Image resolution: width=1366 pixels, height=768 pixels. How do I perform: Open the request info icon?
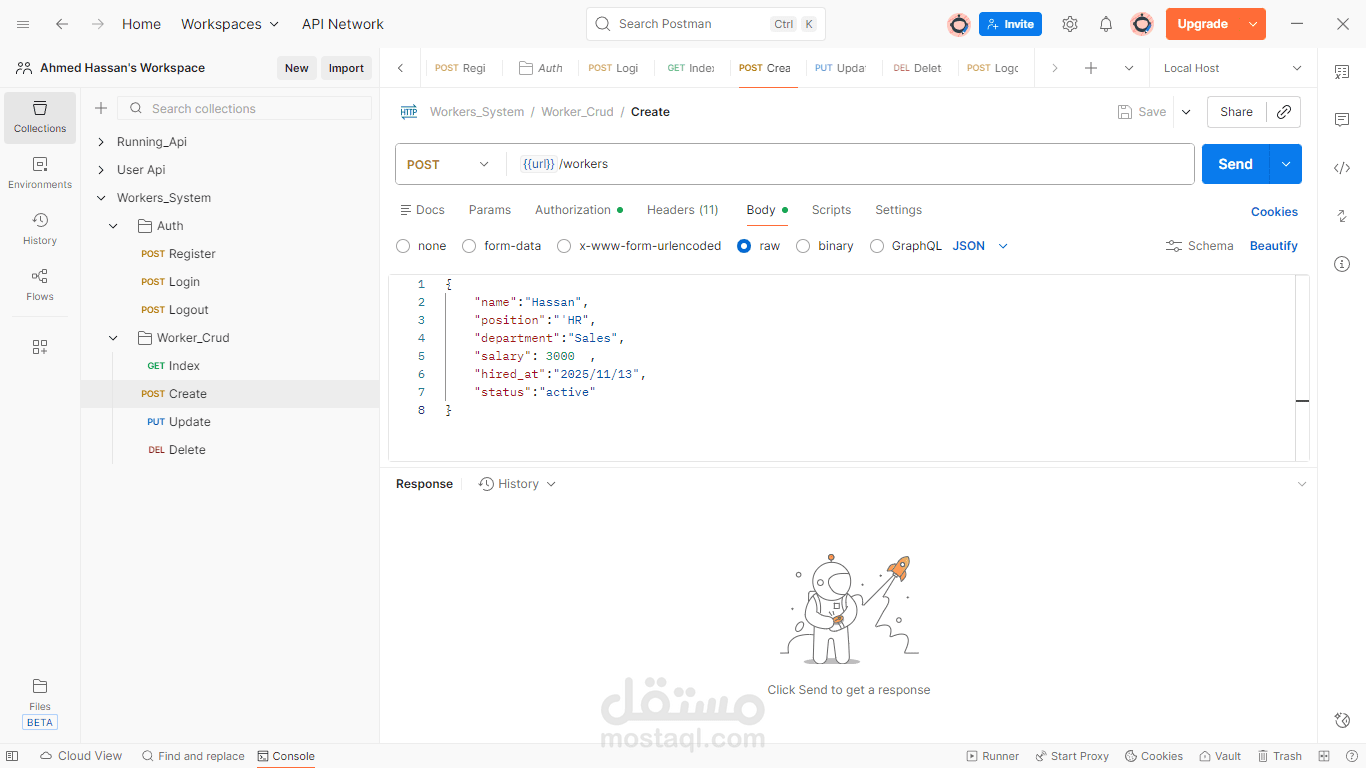click(x=1342, y=264)
